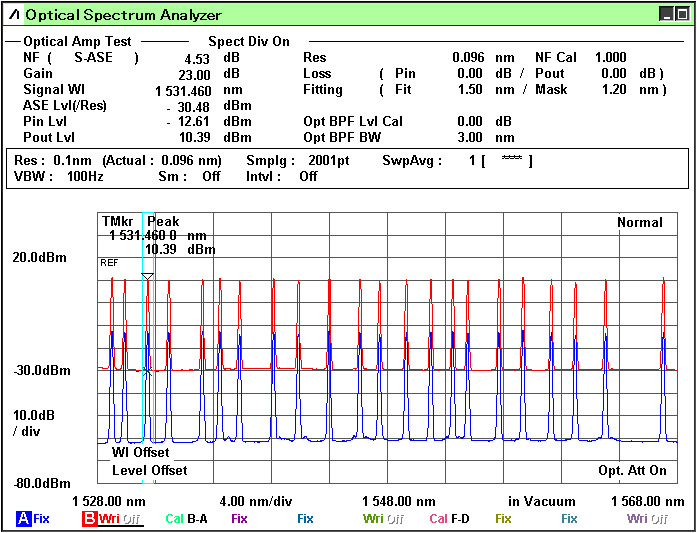Click the Spect Div On header
The width and height of the screenshot is (697, 533).
pyautogui.click(x=249, y=42)
